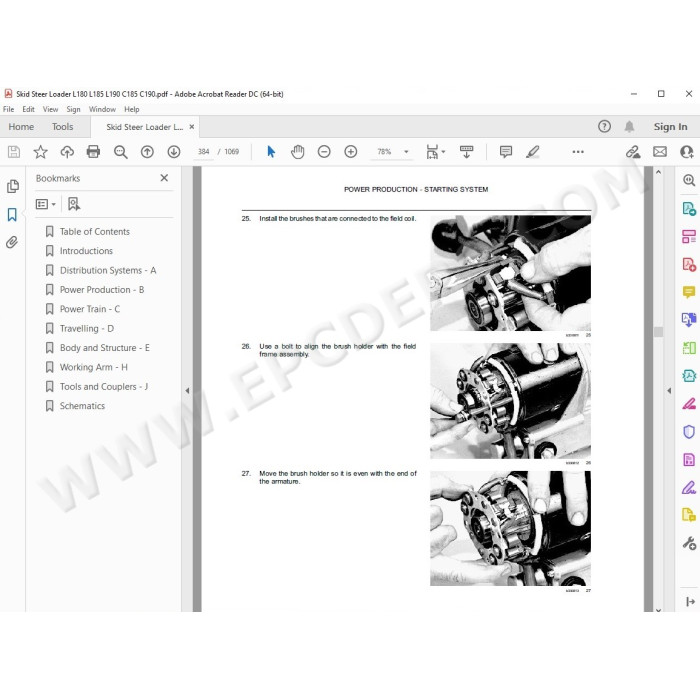
Task: Click the scroll up arrow
Action: 658,172
